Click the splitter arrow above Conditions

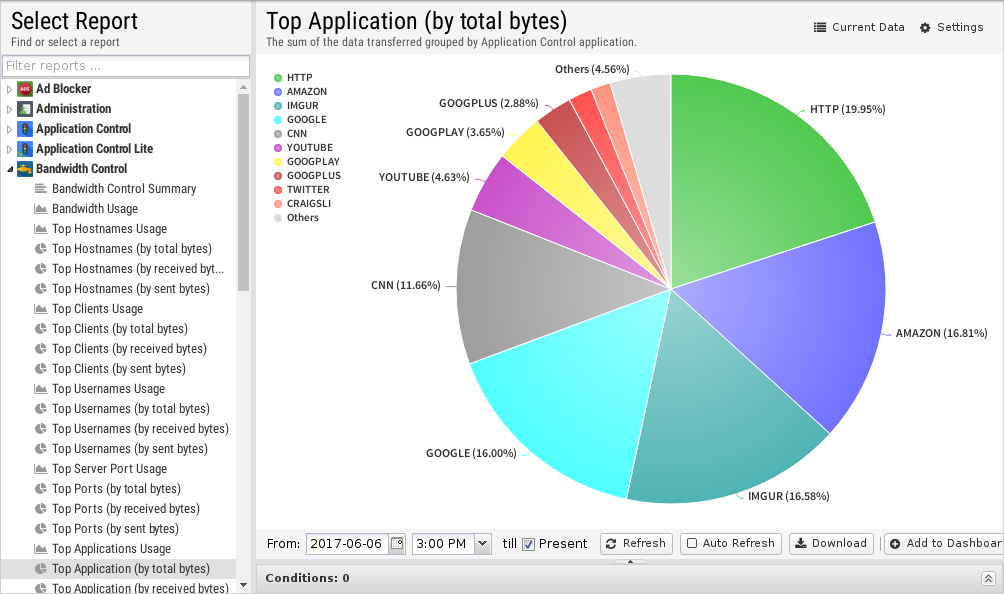tap(630, 561)
